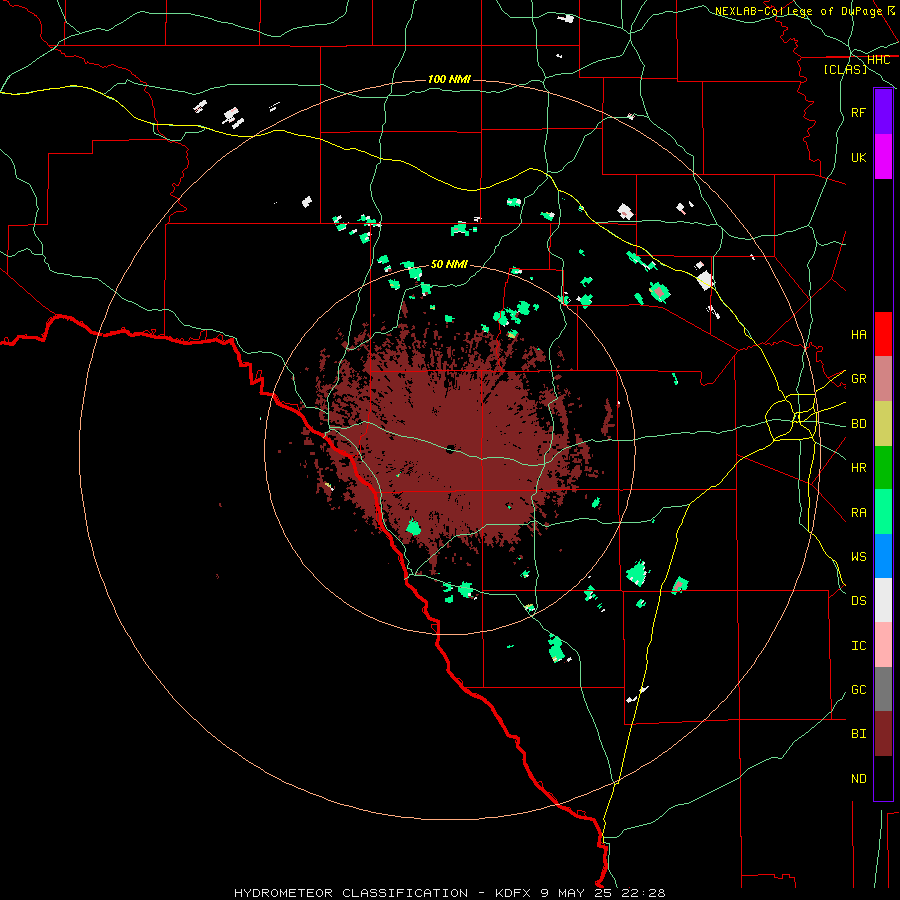Click the blue WS legend swatch

coord(883,556)
